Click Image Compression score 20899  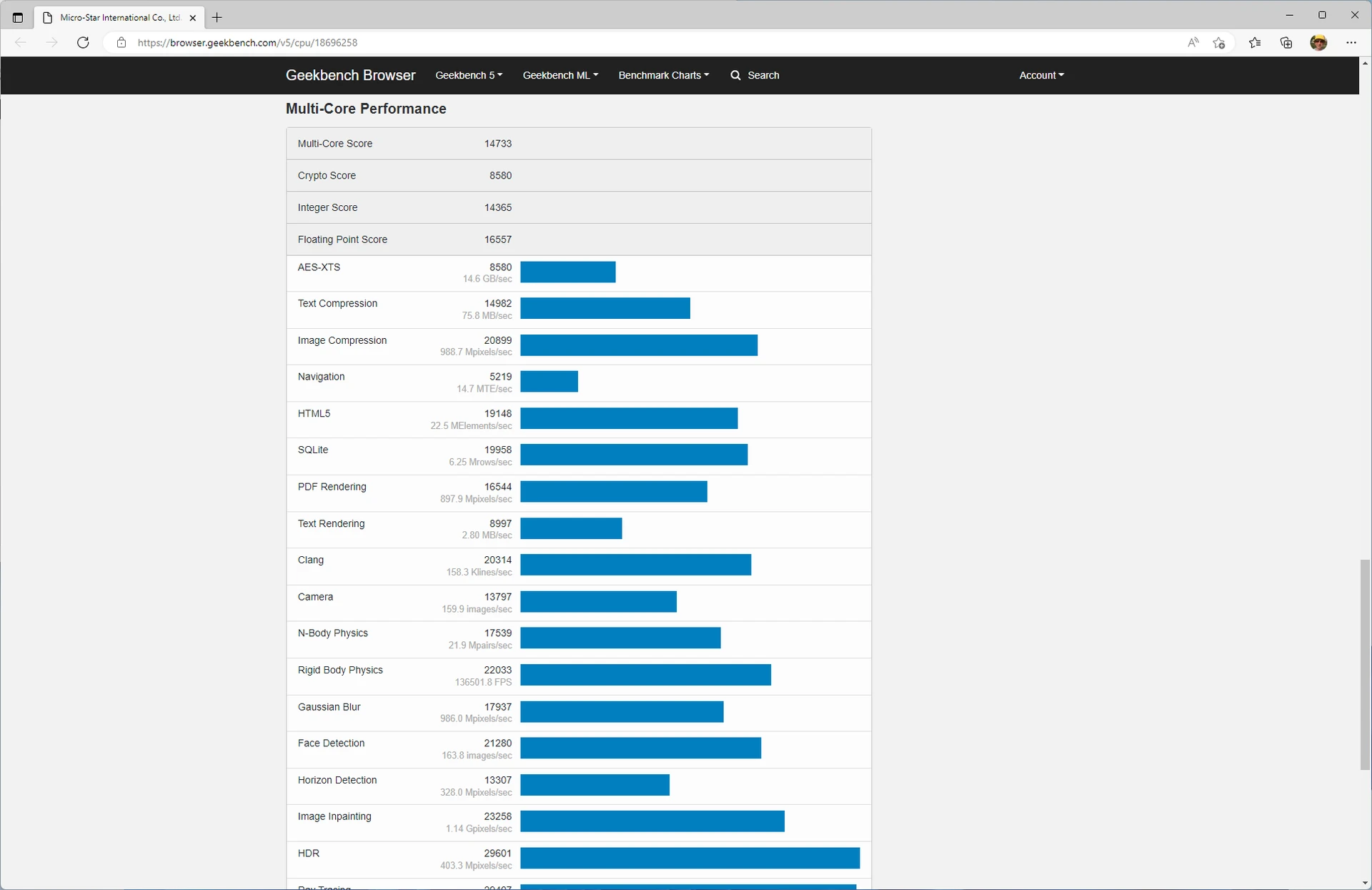[497, 341]
